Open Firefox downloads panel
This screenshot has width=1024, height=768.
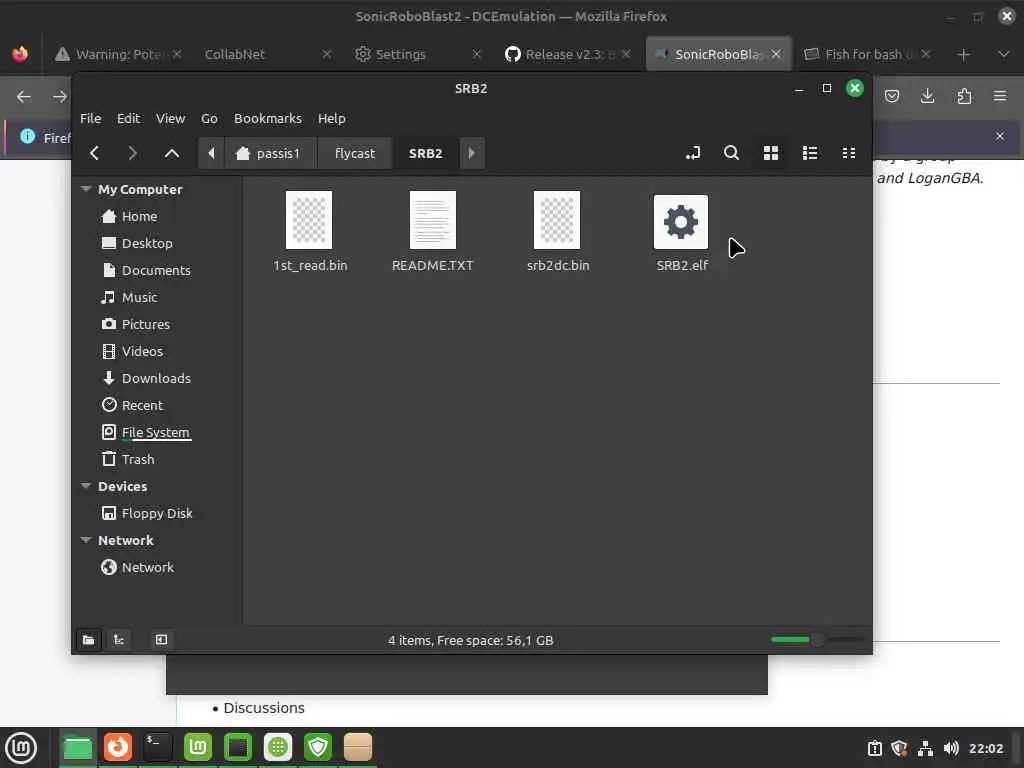927,97
